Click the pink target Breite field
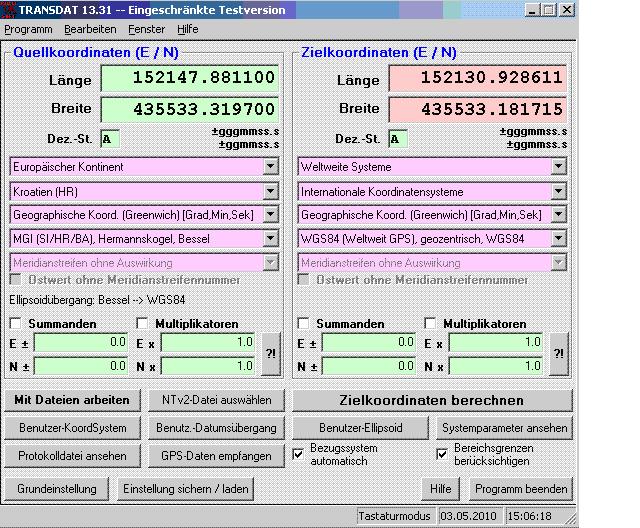Image resolution: width=640 pixels, height=528 pixels. 477,108
